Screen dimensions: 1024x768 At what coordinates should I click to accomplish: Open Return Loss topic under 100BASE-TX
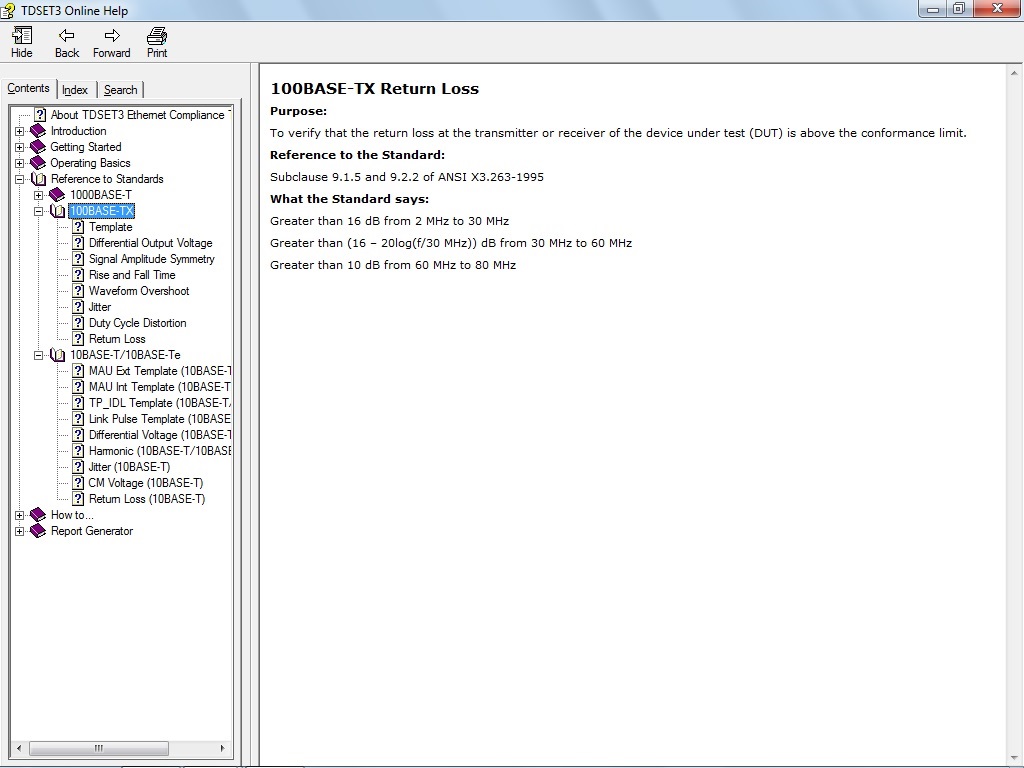[117, 339]
